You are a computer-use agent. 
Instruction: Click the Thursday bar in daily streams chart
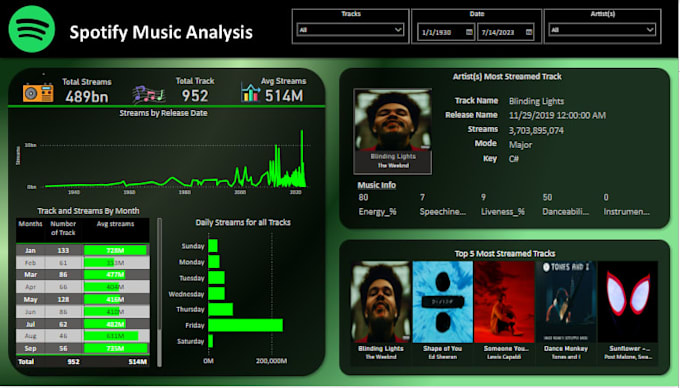tap(220, 309)
